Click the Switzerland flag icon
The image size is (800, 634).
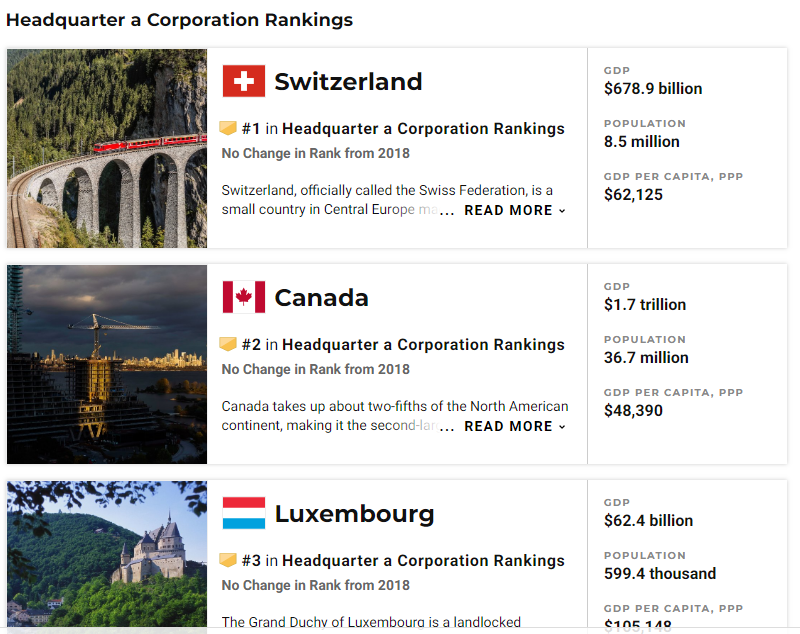pyautogui.click(x=243, y=81)
